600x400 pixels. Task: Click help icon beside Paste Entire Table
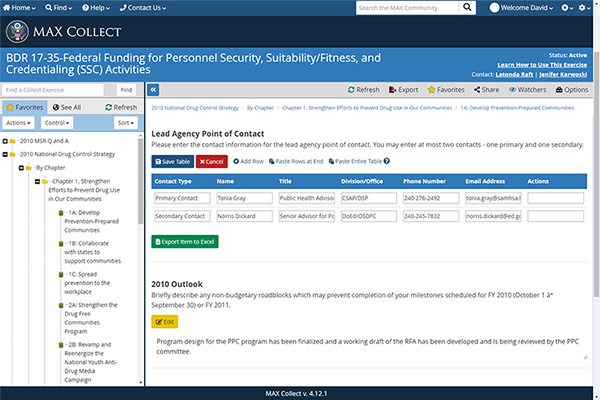coord(386,161)
